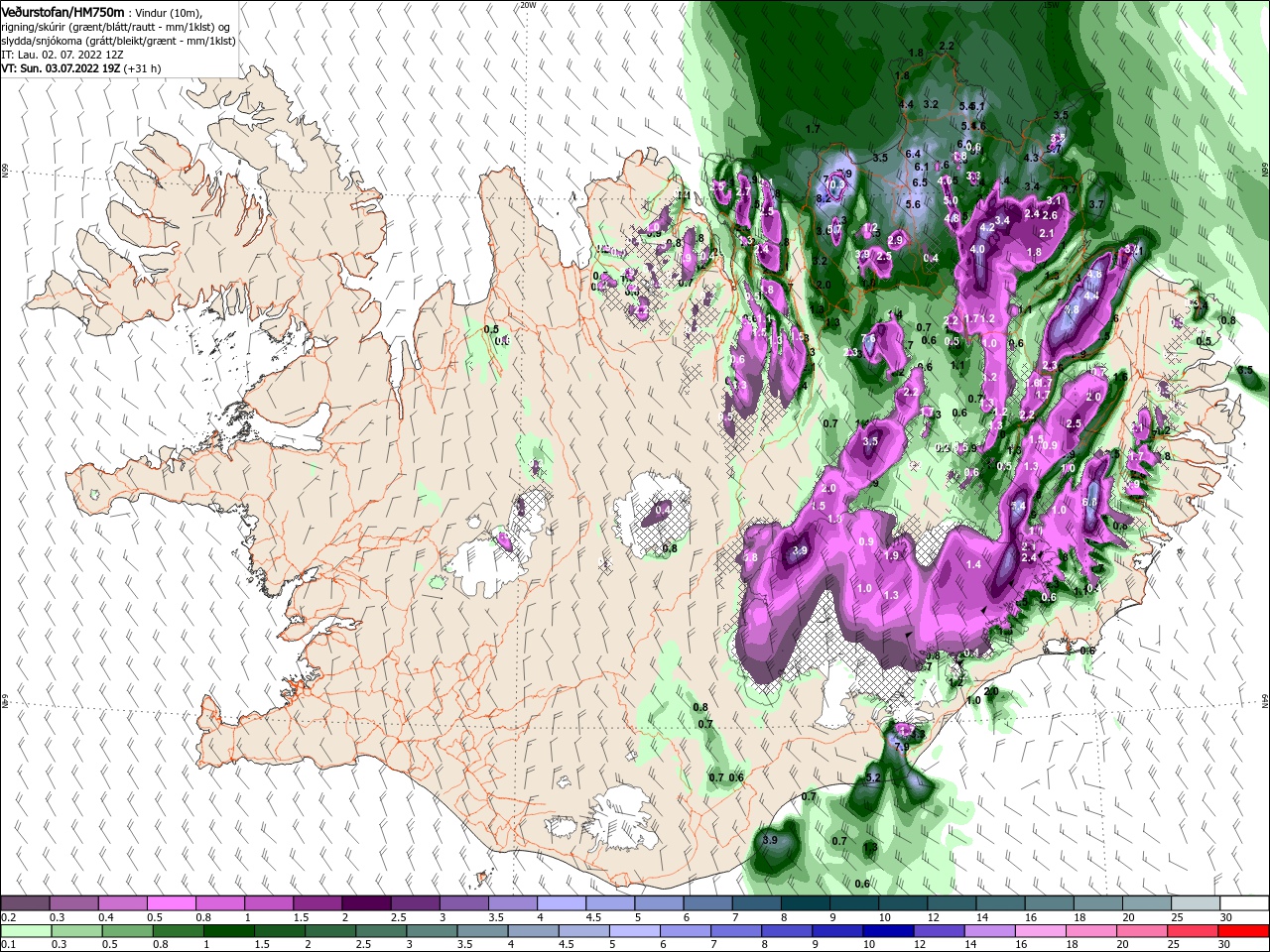Click the 8.2 precipitation value in the north
1270x952 pixels.
[x=823, y=198]
